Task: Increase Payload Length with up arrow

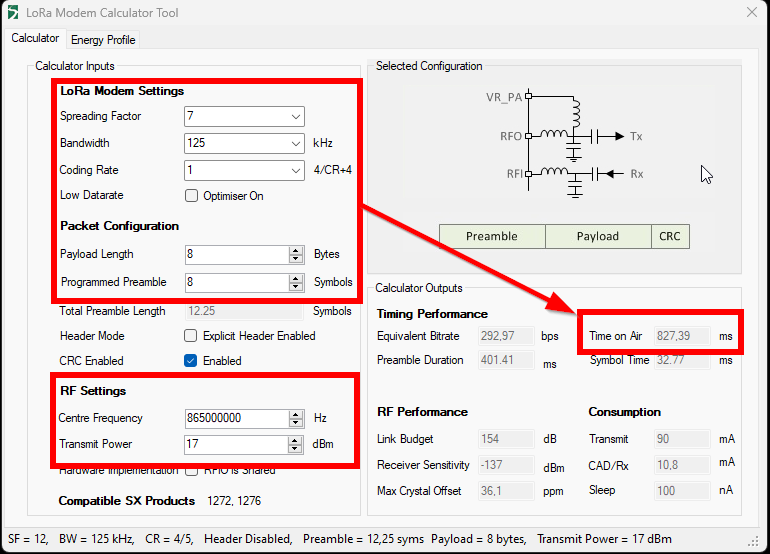Action: (296, 250)
